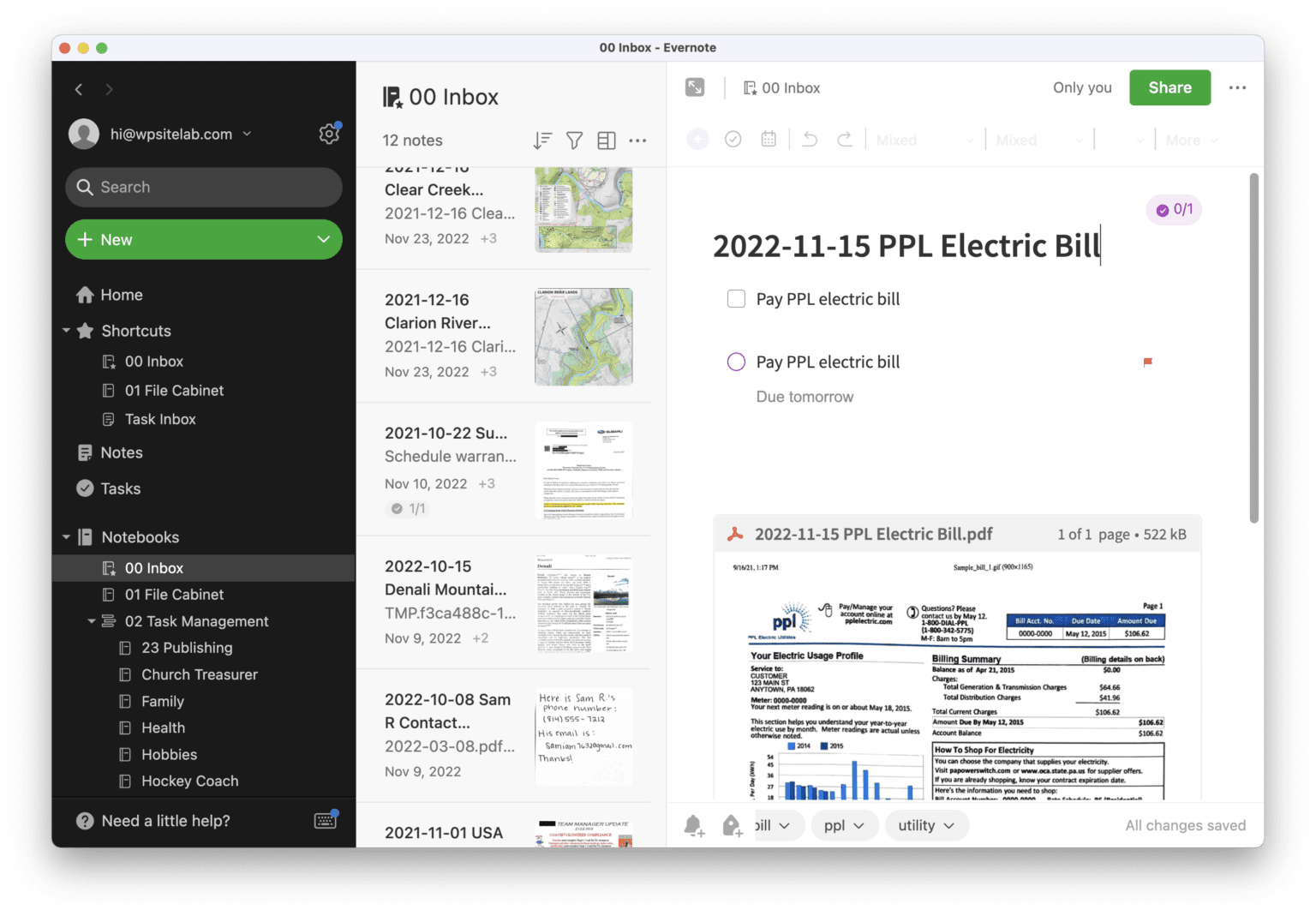Image resolution: width=1316 pixels, height=916 pixels.
Task: Redo the last edit
Action: click(x=845, y=139)
